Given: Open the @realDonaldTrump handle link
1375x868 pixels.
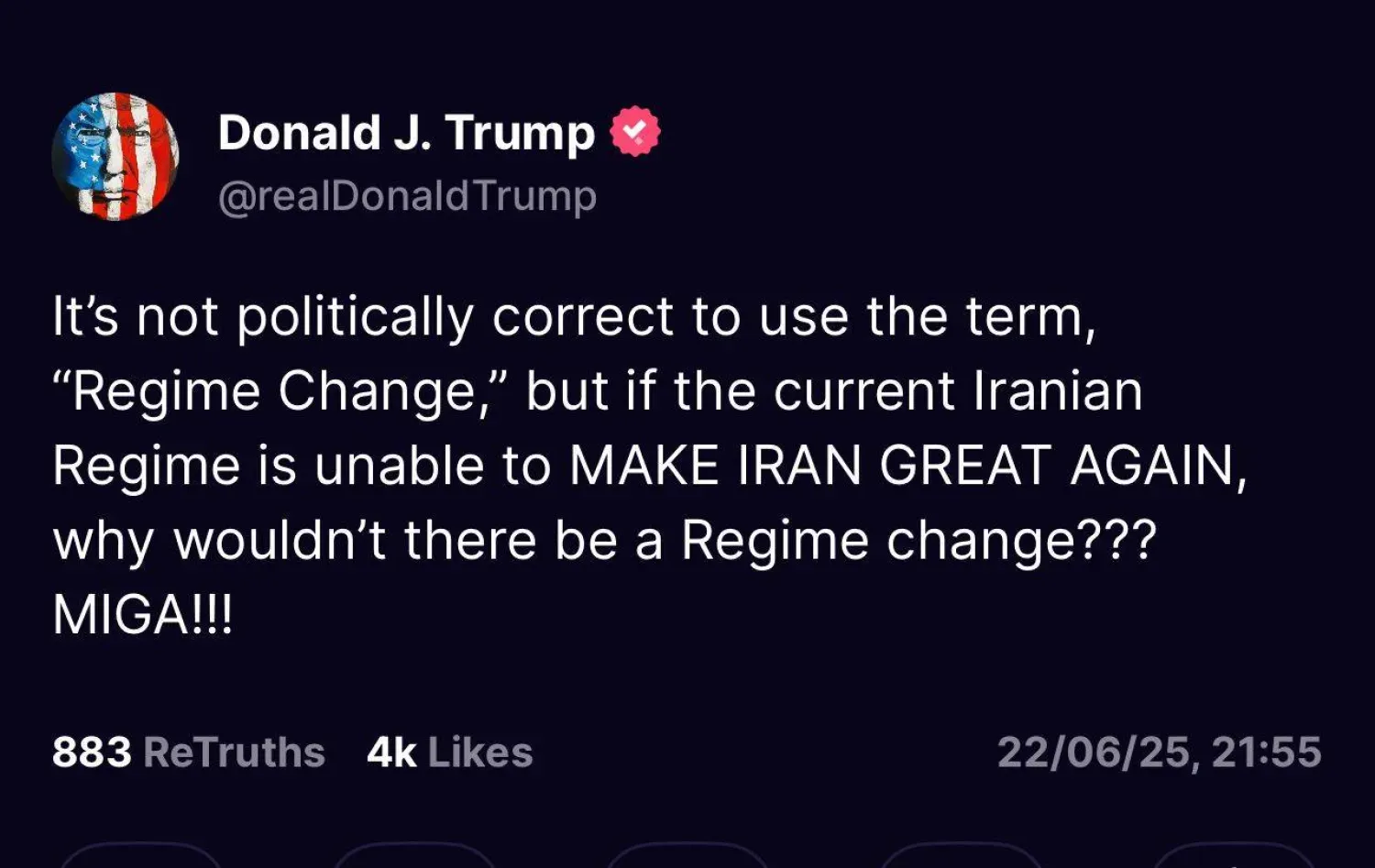Looking at the screenshot, I should (x=407, y=195).
